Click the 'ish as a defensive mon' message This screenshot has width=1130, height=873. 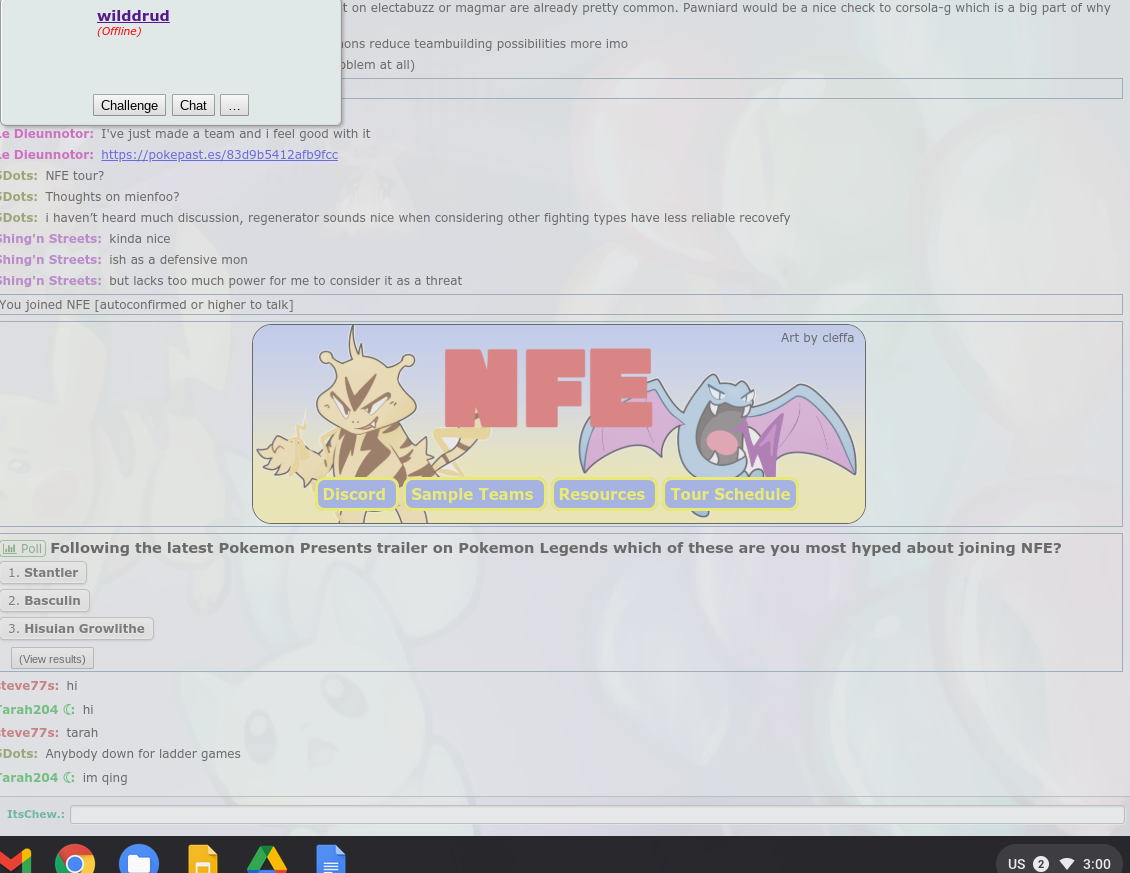[x=178, y=260]
